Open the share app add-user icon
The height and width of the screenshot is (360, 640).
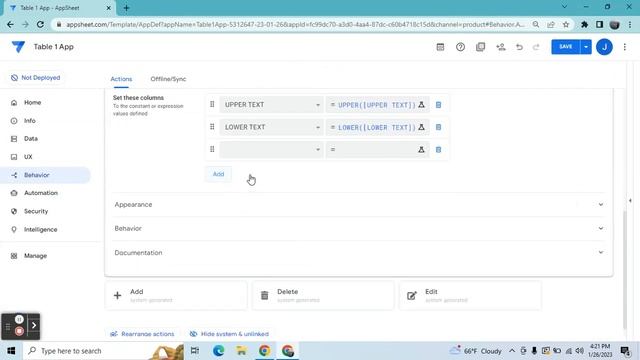(500, 47)
